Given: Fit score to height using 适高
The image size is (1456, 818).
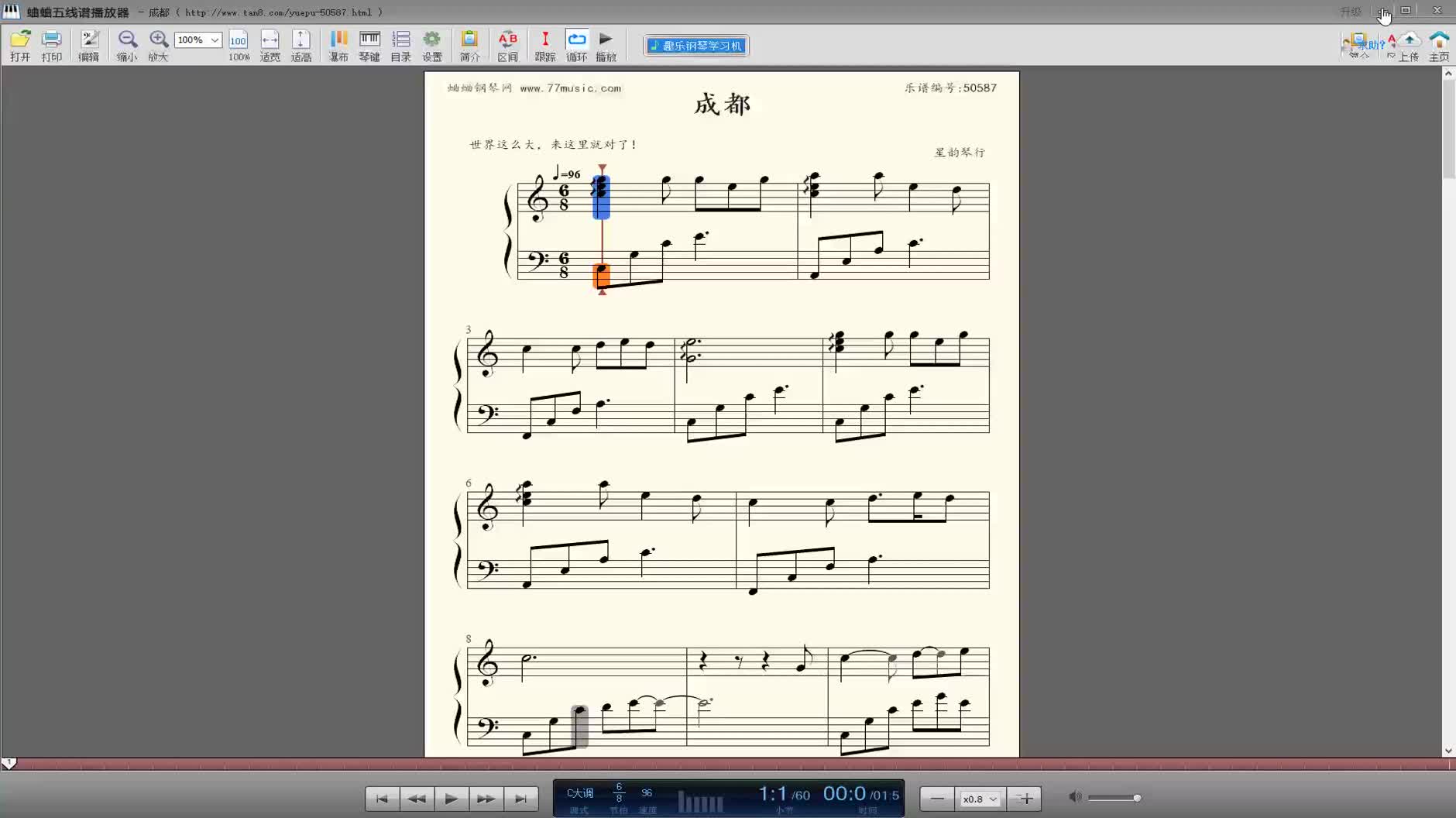Looking at the screenshot, I should (x=300, y=46).
